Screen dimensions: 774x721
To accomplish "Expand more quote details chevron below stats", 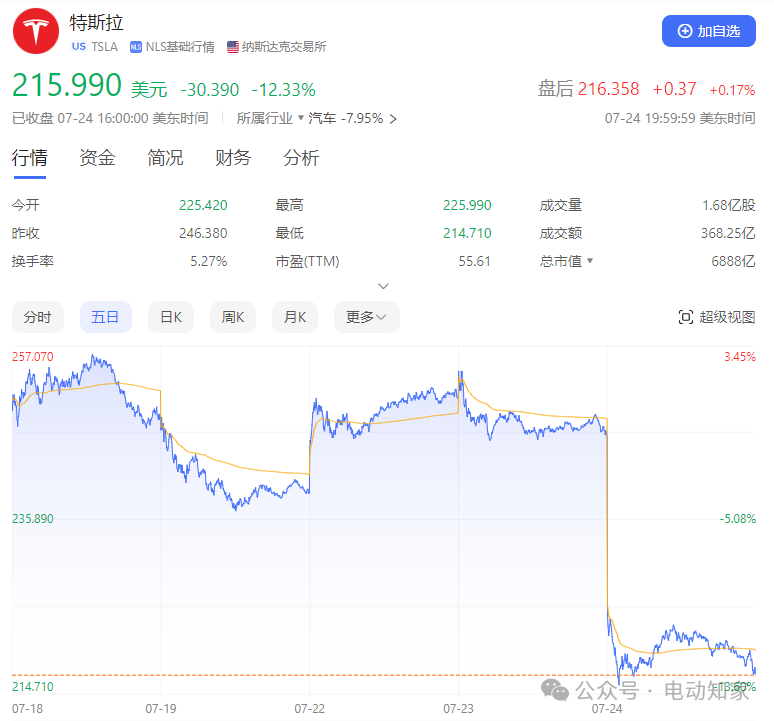I will [x=383, y=286].
